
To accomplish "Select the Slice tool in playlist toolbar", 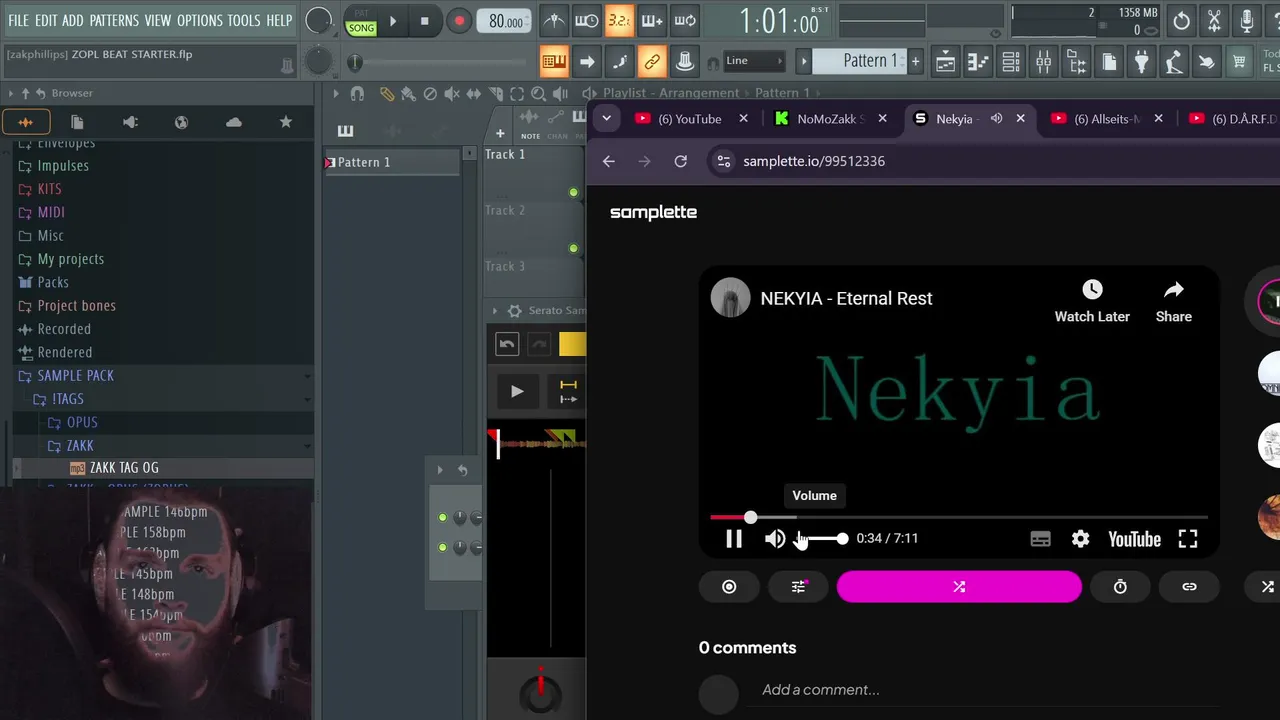I will pos(496,93).
